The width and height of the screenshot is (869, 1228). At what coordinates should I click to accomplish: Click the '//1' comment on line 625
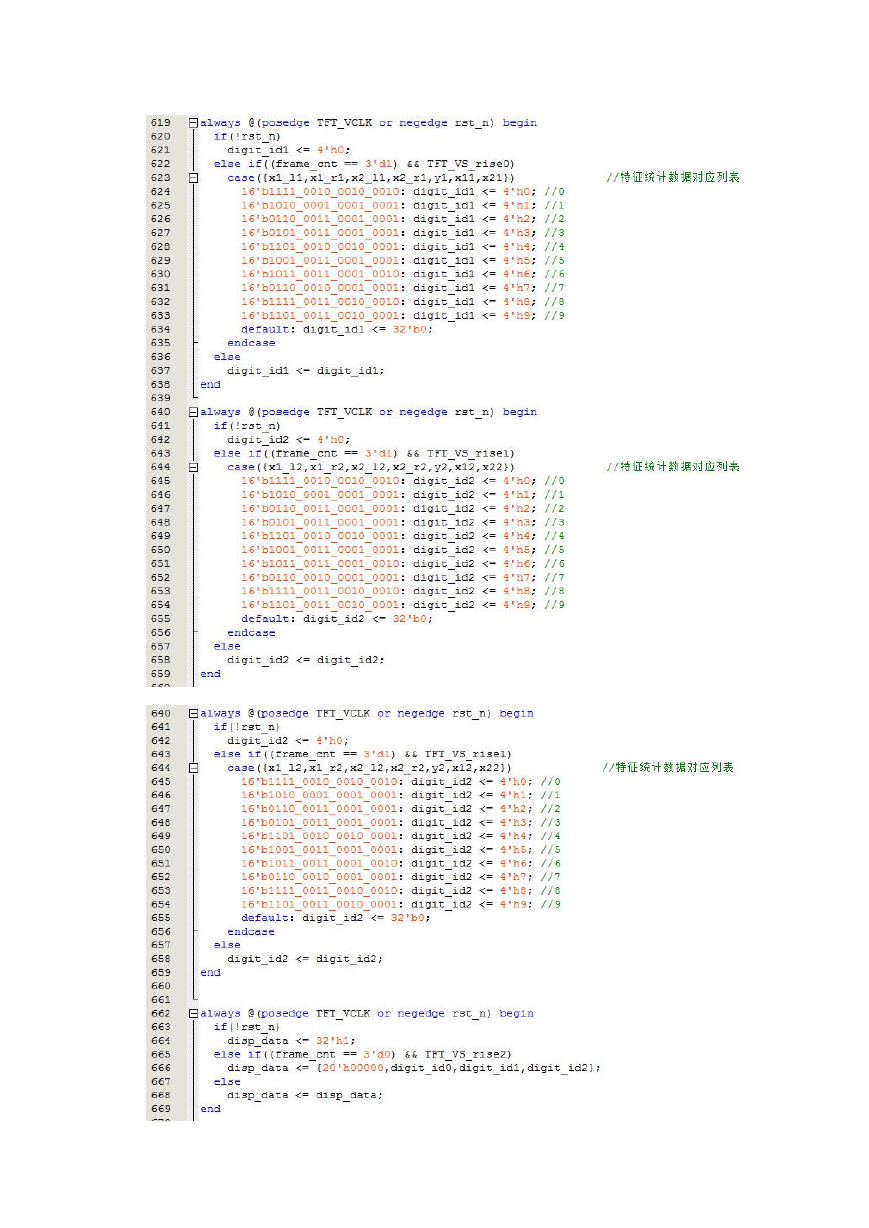coord(555,206)
